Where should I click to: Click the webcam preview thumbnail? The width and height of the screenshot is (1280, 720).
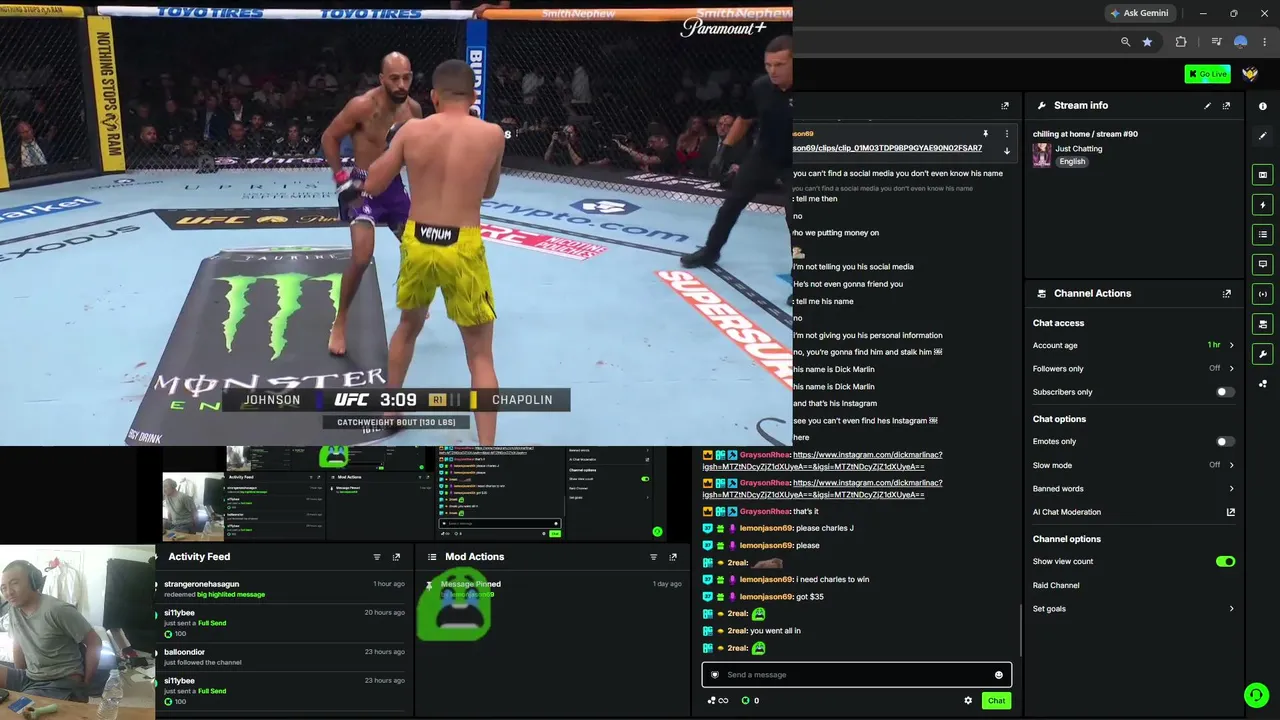point(78,632)
